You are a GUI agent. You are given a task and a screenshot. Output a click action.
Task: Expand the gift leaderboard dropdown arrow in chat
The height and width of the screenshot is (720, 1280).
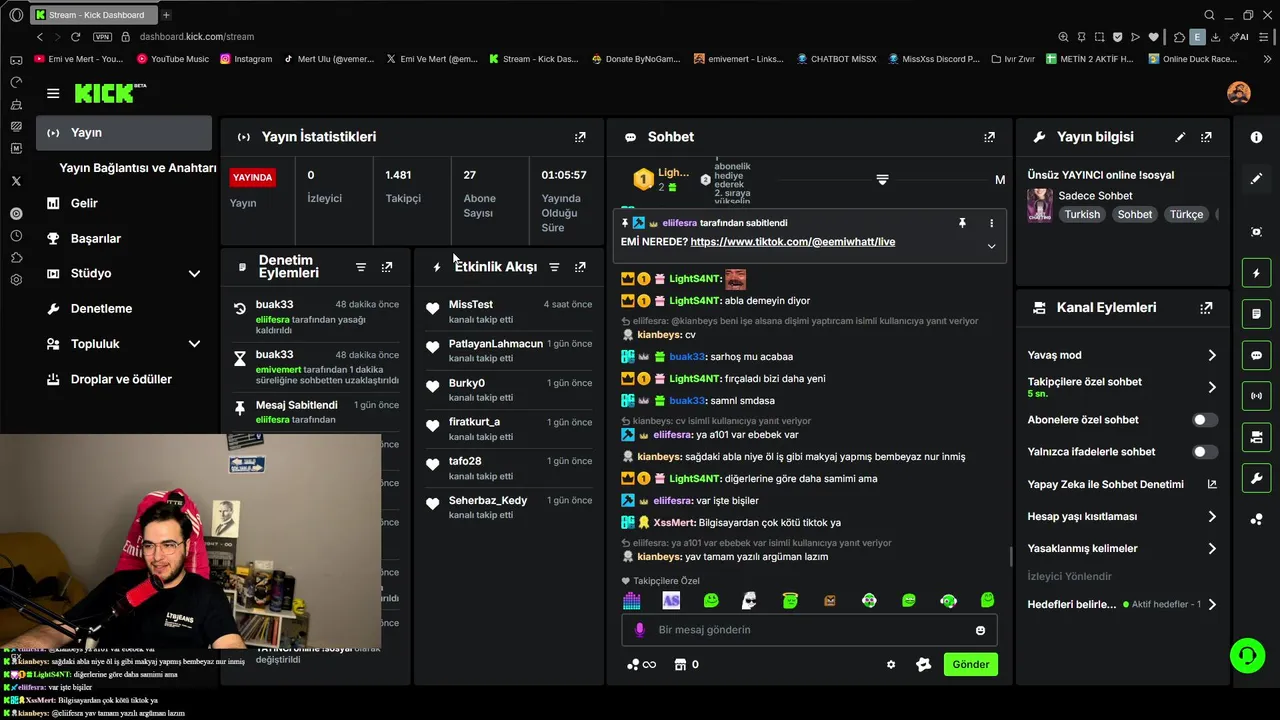pos(882,180)
